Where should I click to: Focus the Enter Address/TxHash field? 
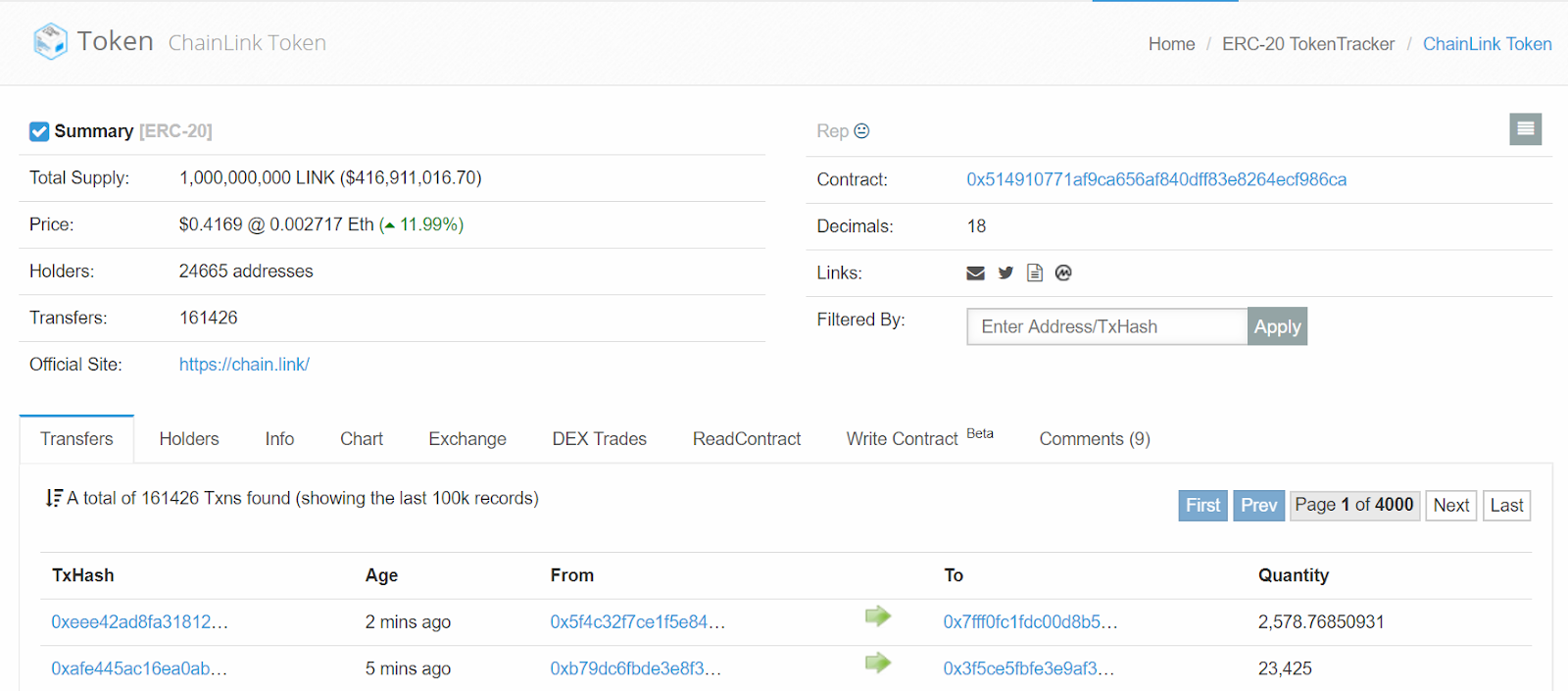pyautogui.click(x=1107, y=326)
